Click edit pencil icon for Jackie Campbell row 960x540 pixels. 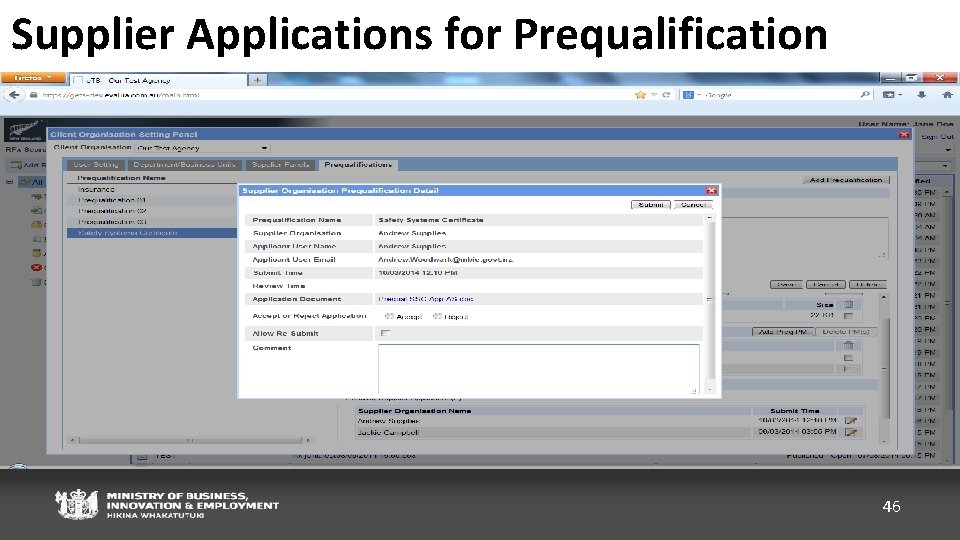point(850,432)
